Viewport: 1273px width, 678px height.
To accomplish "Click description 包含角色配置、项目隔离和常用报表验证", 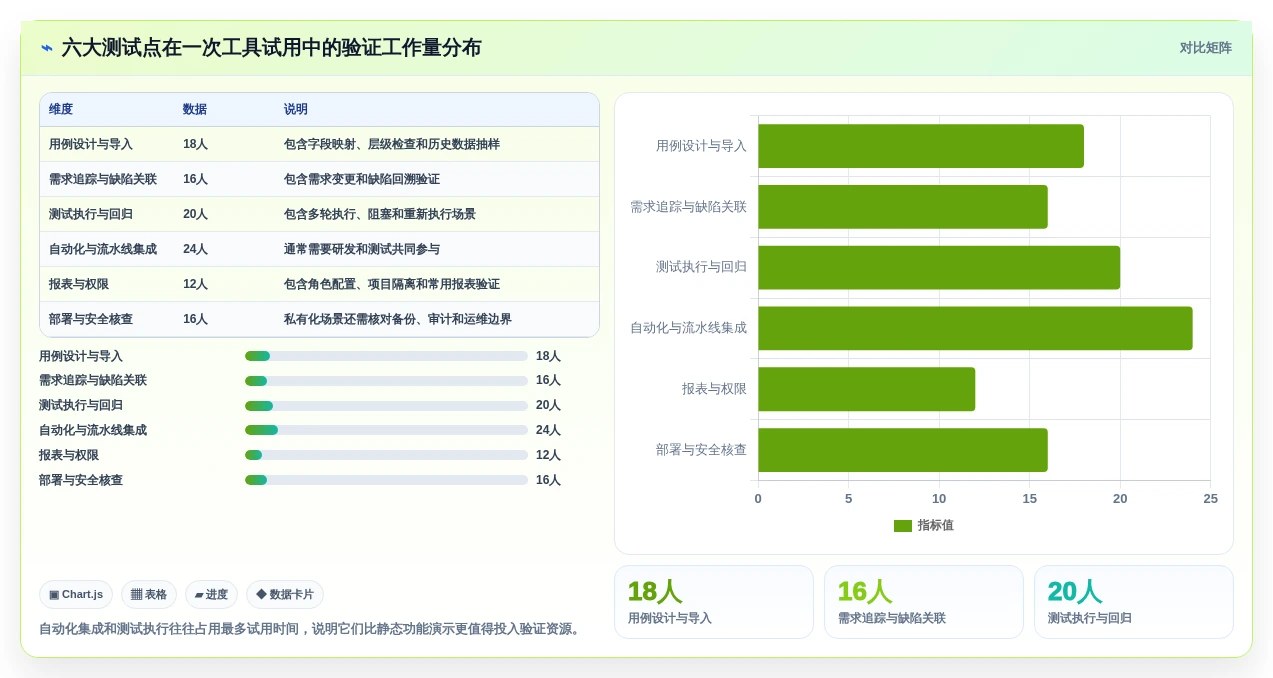I will (x=392, y=284).
